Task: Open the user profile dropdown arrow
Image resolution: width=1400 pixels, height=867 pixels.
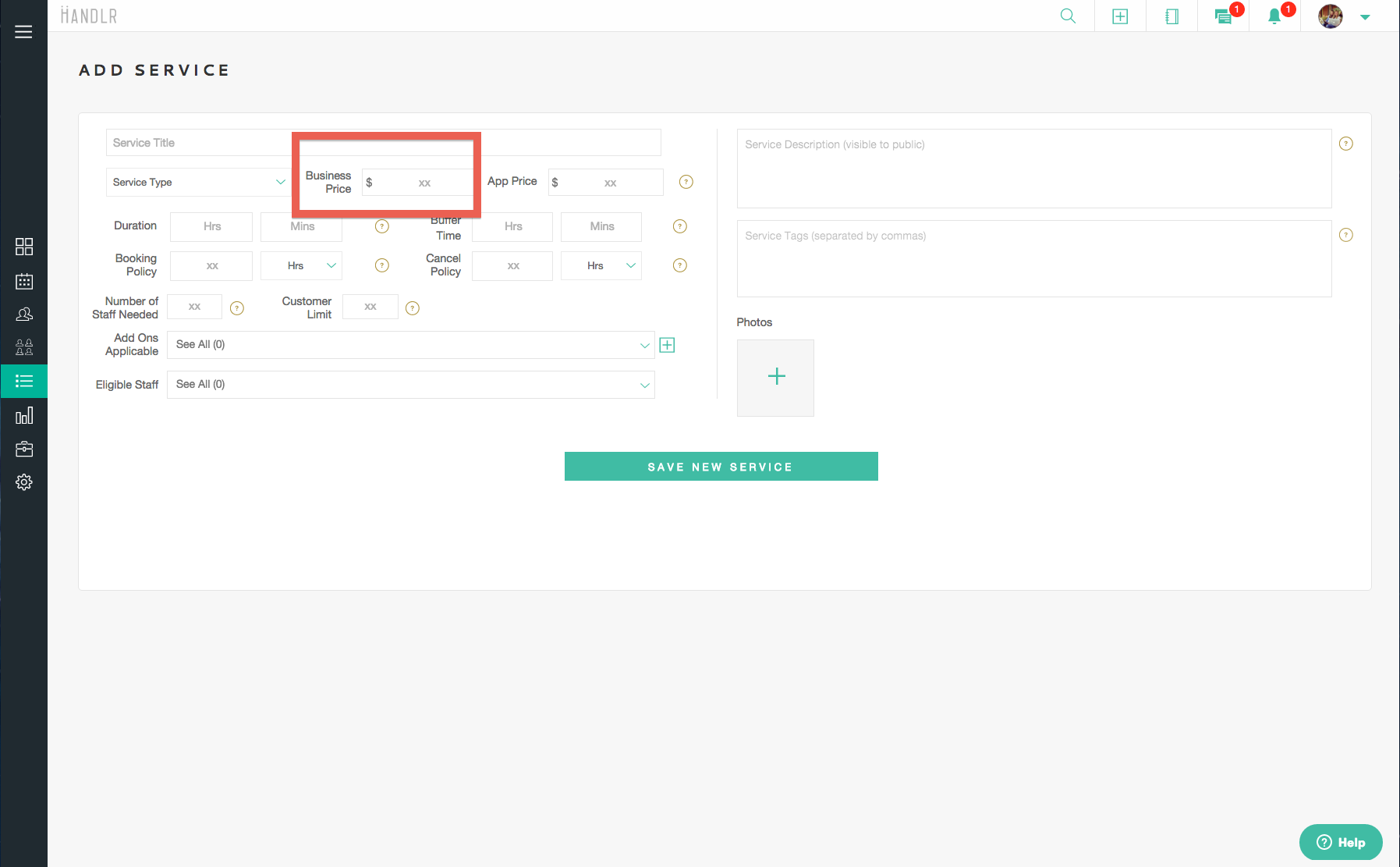Action: (1365, 17)
